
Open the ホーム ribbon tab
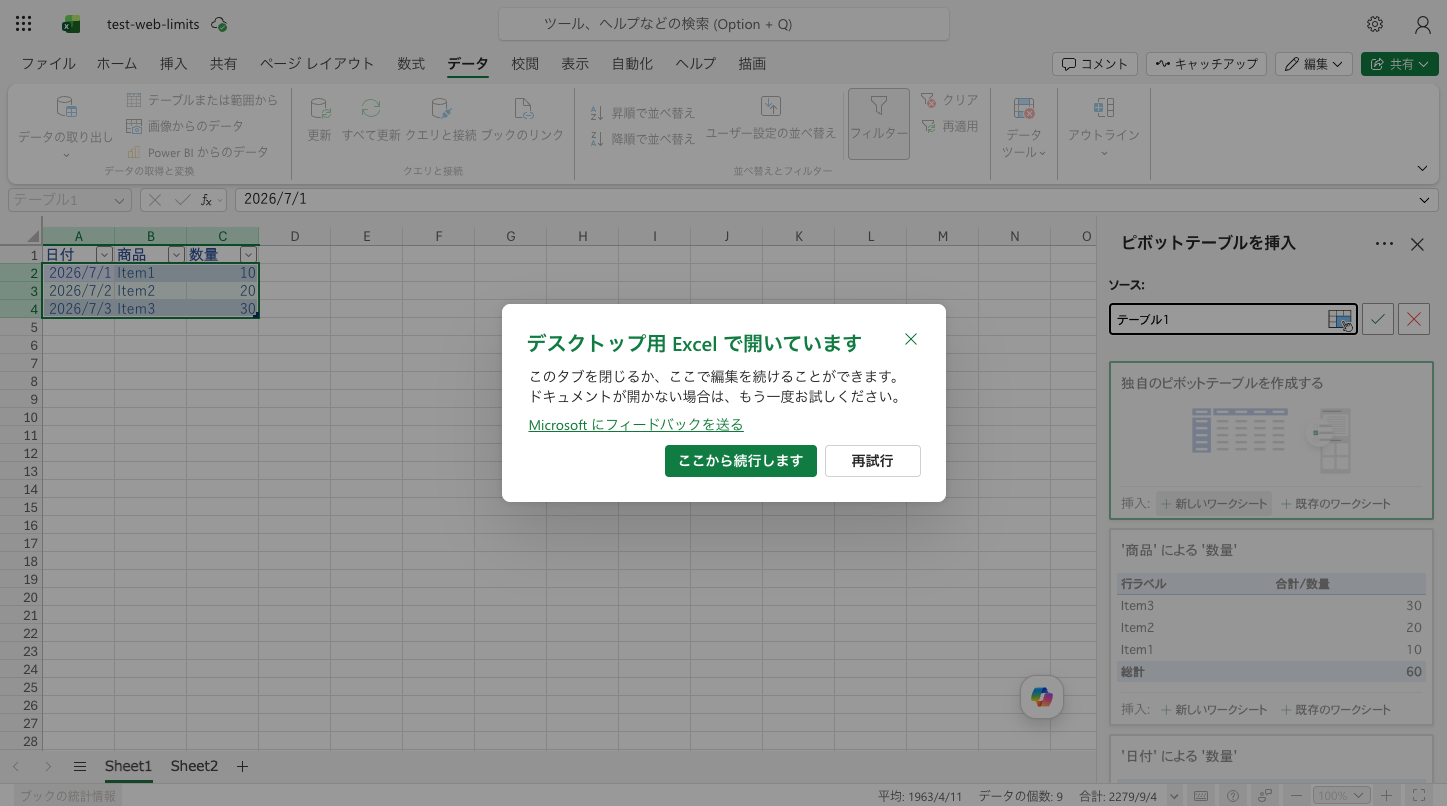117,63
